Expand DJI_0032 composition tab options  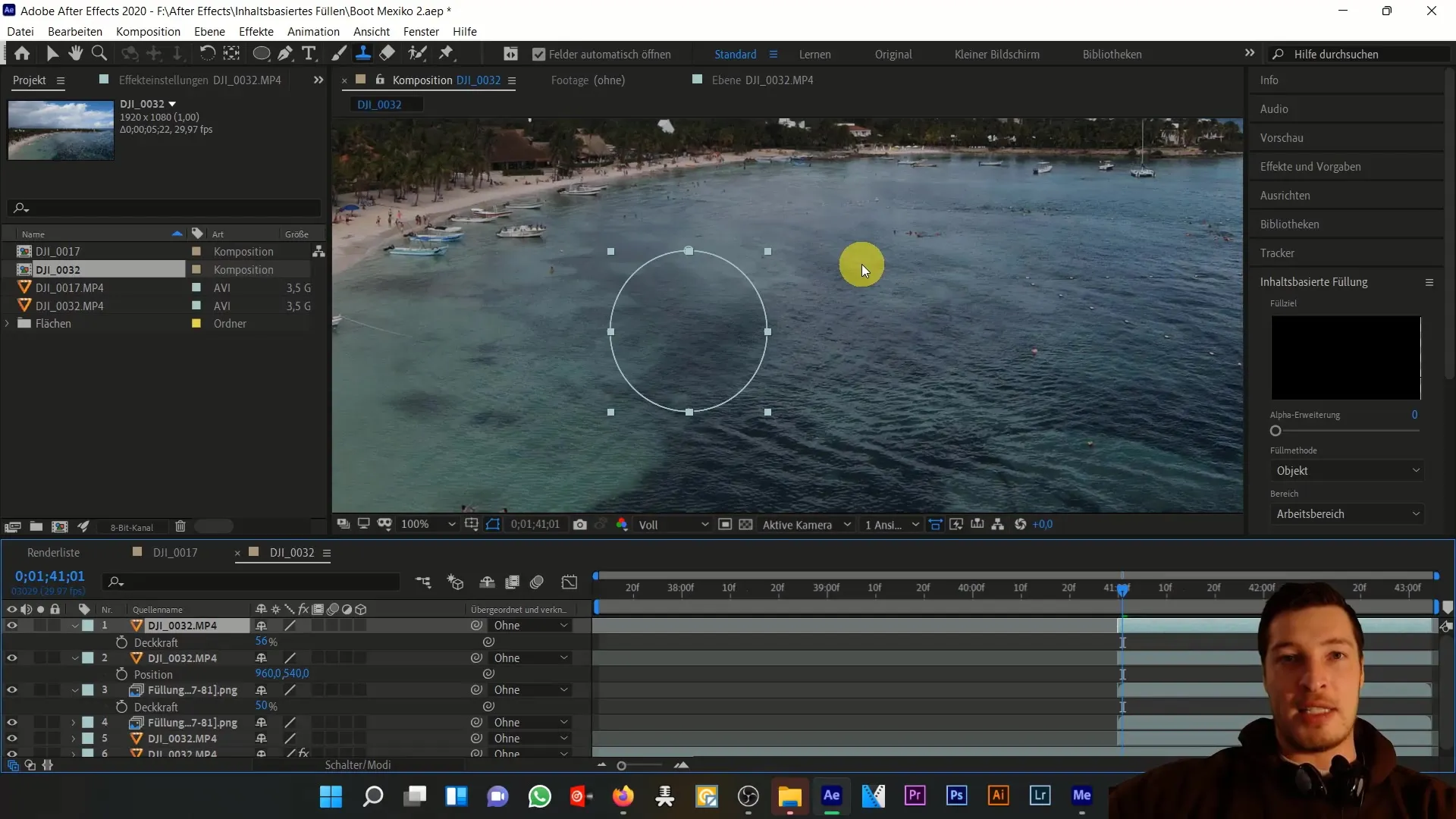coord(327,552)
